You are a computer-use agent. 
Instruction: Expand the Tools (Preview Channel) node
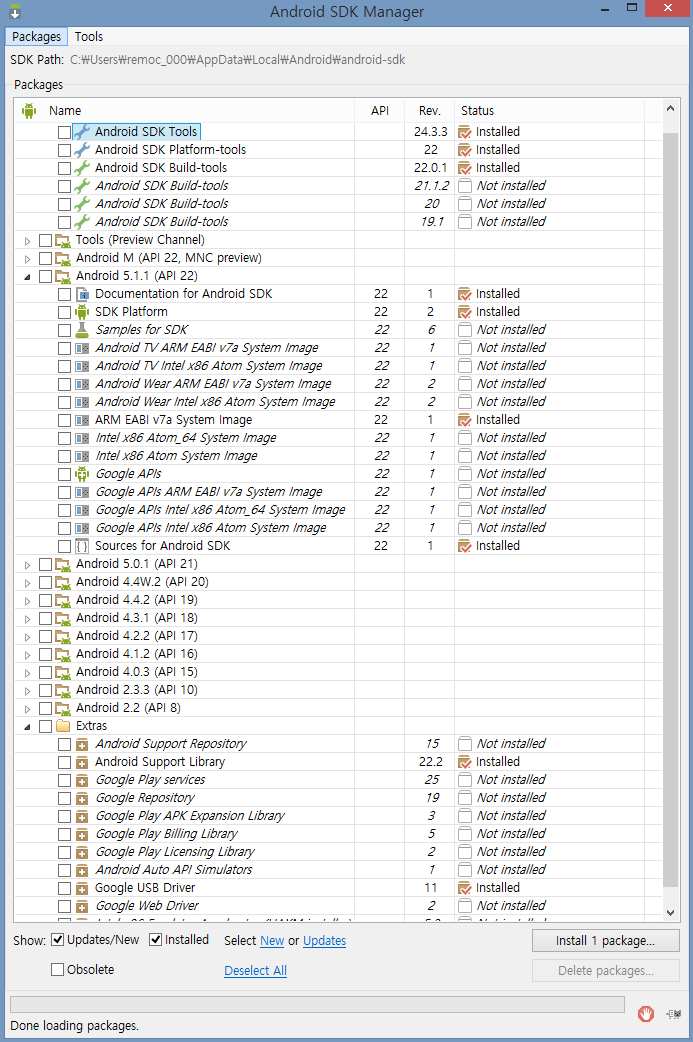click(x=27, y=241)
